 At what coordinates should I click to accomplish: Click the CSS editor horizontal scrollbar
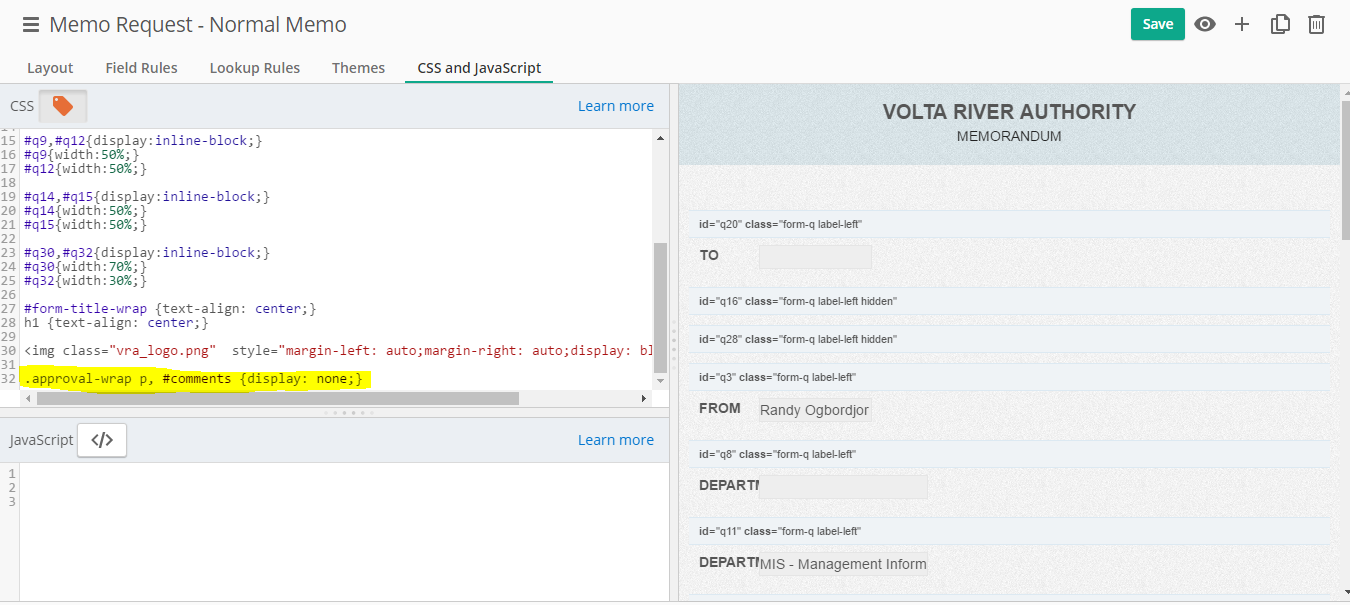click(277, 398)
